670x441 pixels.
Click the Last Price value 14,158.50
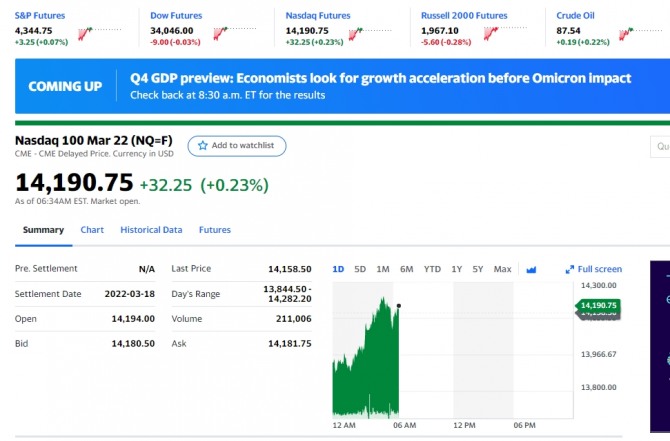290,269
